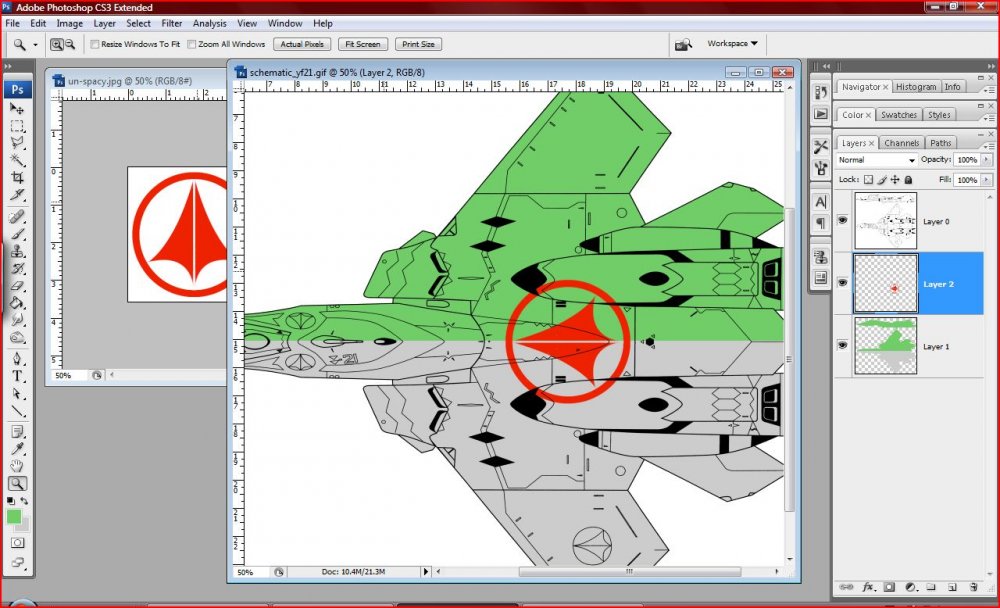The height and width of the screenshot is (608, 1000).
Task: Enable Resize Windows To Fit checkbox
Action: tap(95, 45)
